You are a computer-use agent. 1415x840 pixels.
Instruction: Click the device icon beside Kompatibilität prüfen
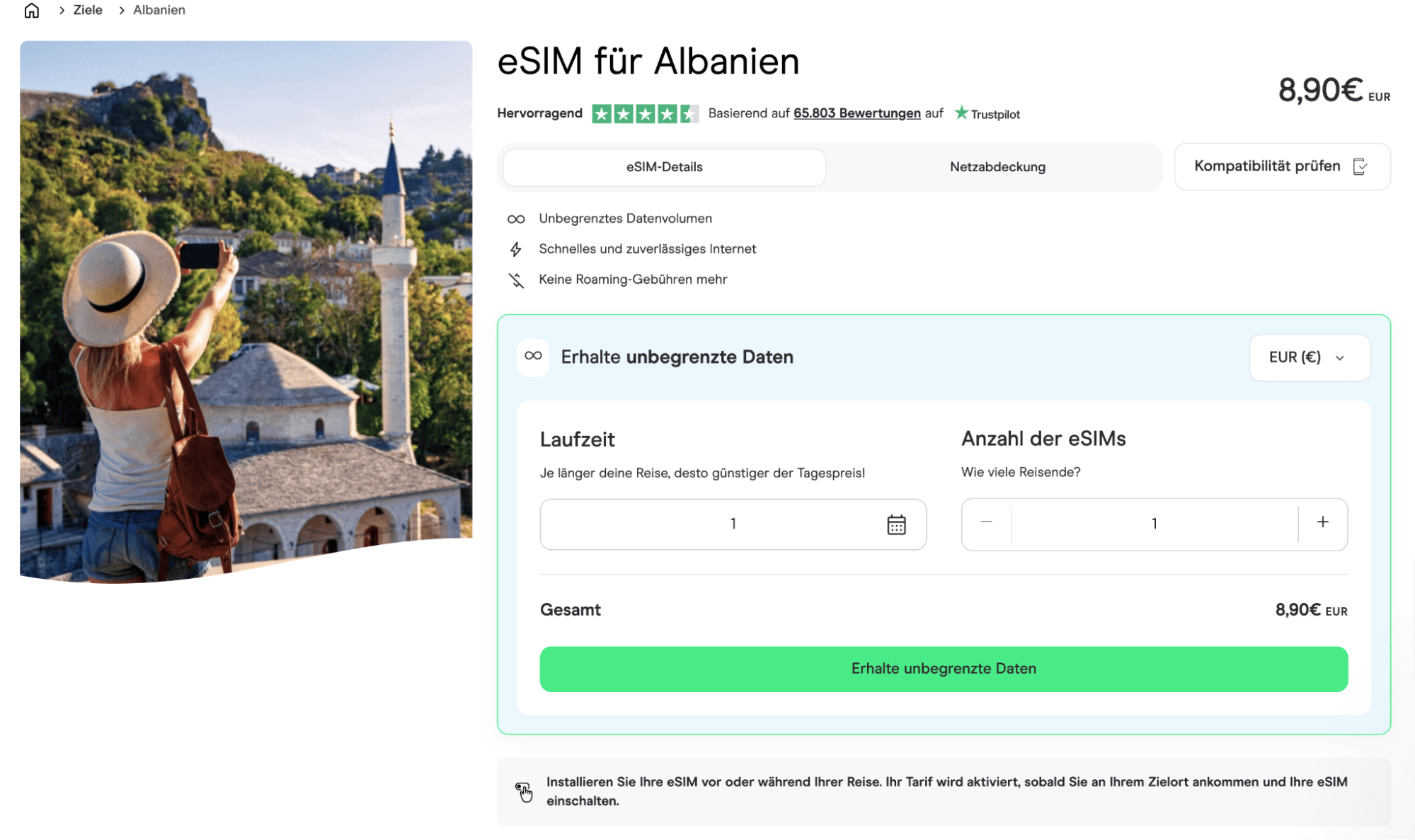point(1360,166)
